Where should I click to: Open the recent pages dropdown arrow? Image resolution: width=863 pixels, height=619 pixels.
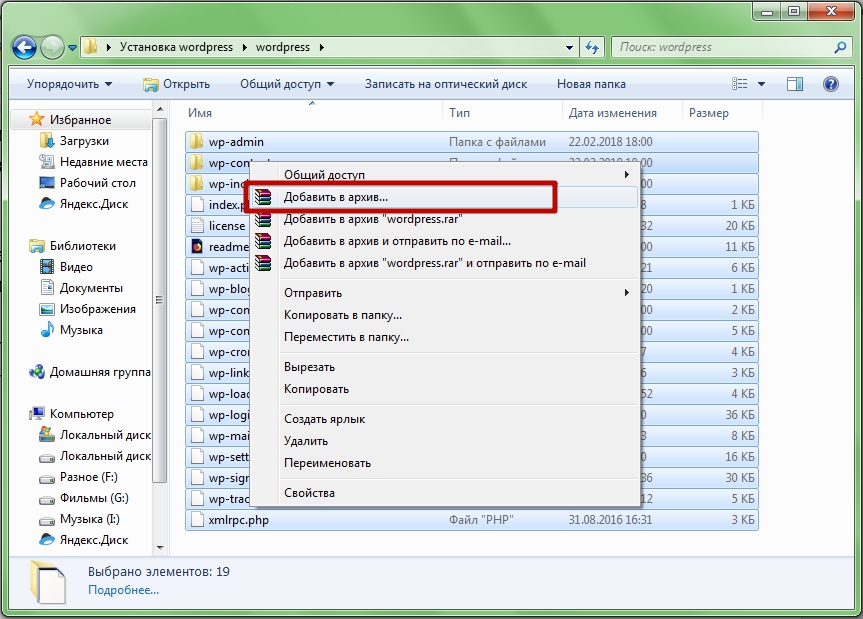click(72, 48)
